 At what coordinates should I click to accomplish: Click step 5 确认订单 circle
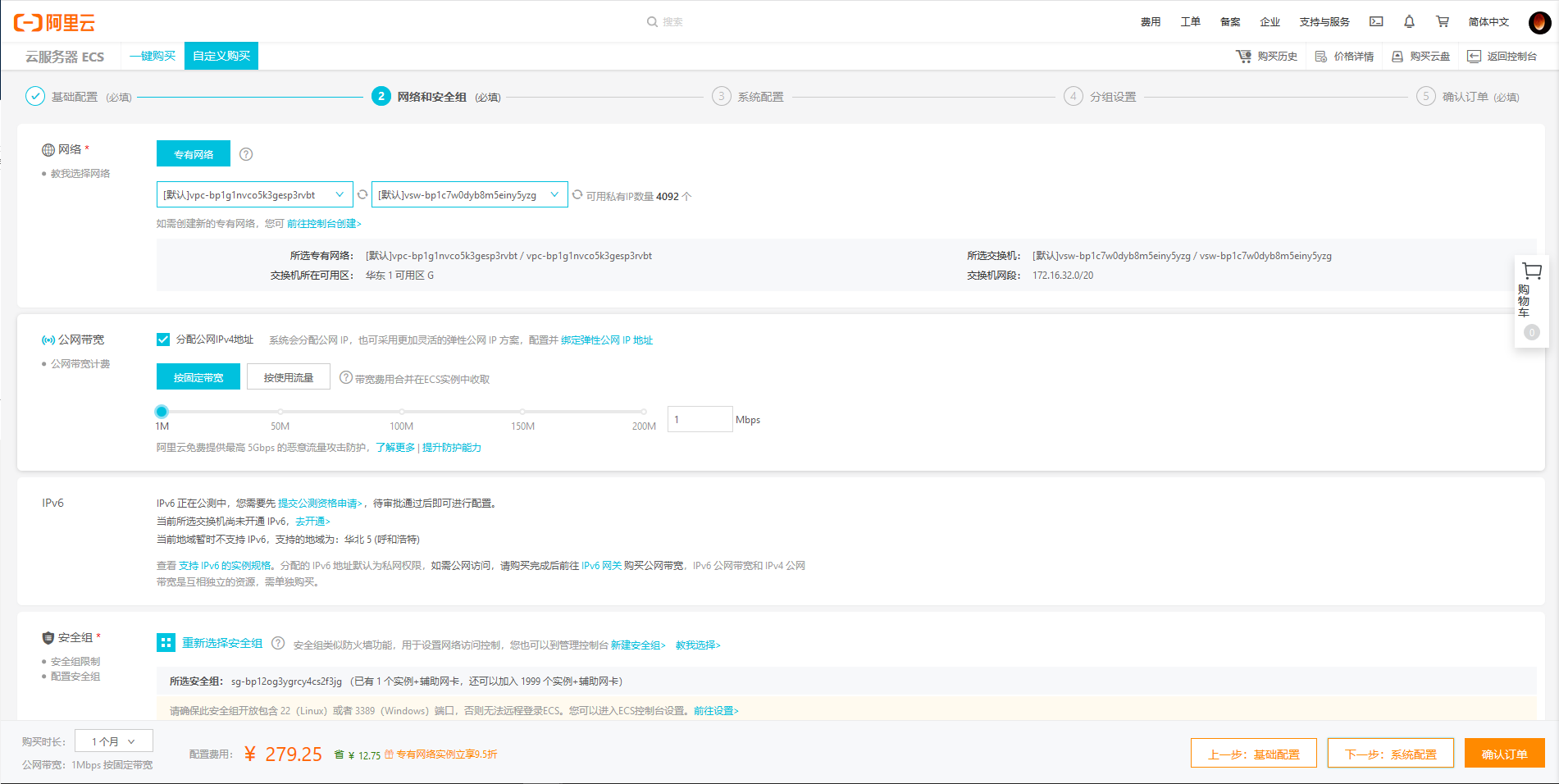click(1426, 97)
